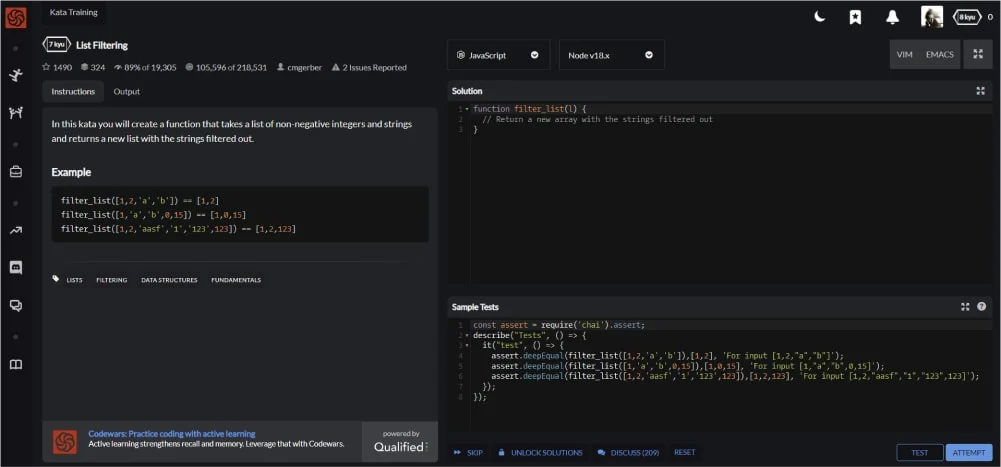Viewport: 1001px width, 467px height.
Task: Open notifications bell icon
Action: coord(892,17)
